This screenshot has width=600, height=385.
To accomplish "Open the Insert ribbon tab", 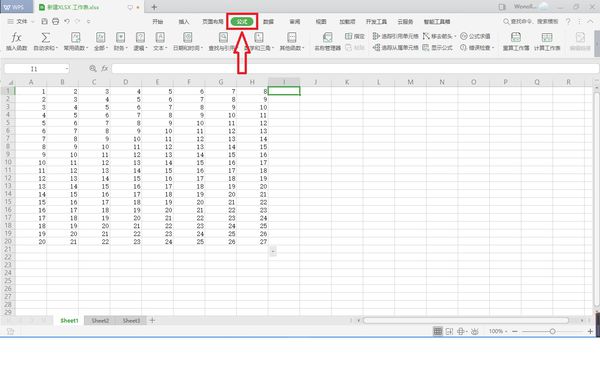I will (184, 22).
